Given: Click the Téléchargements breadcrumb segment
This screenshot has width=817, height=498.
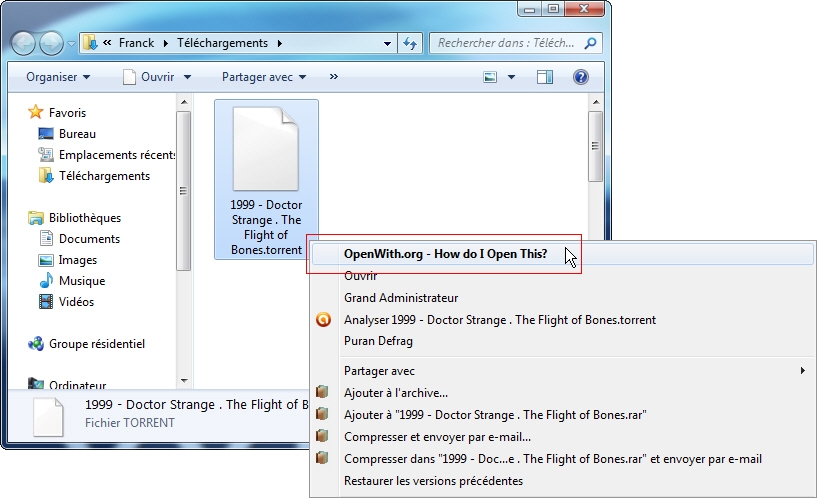Looking at the screenshot, I should click(x=222, y=43).
